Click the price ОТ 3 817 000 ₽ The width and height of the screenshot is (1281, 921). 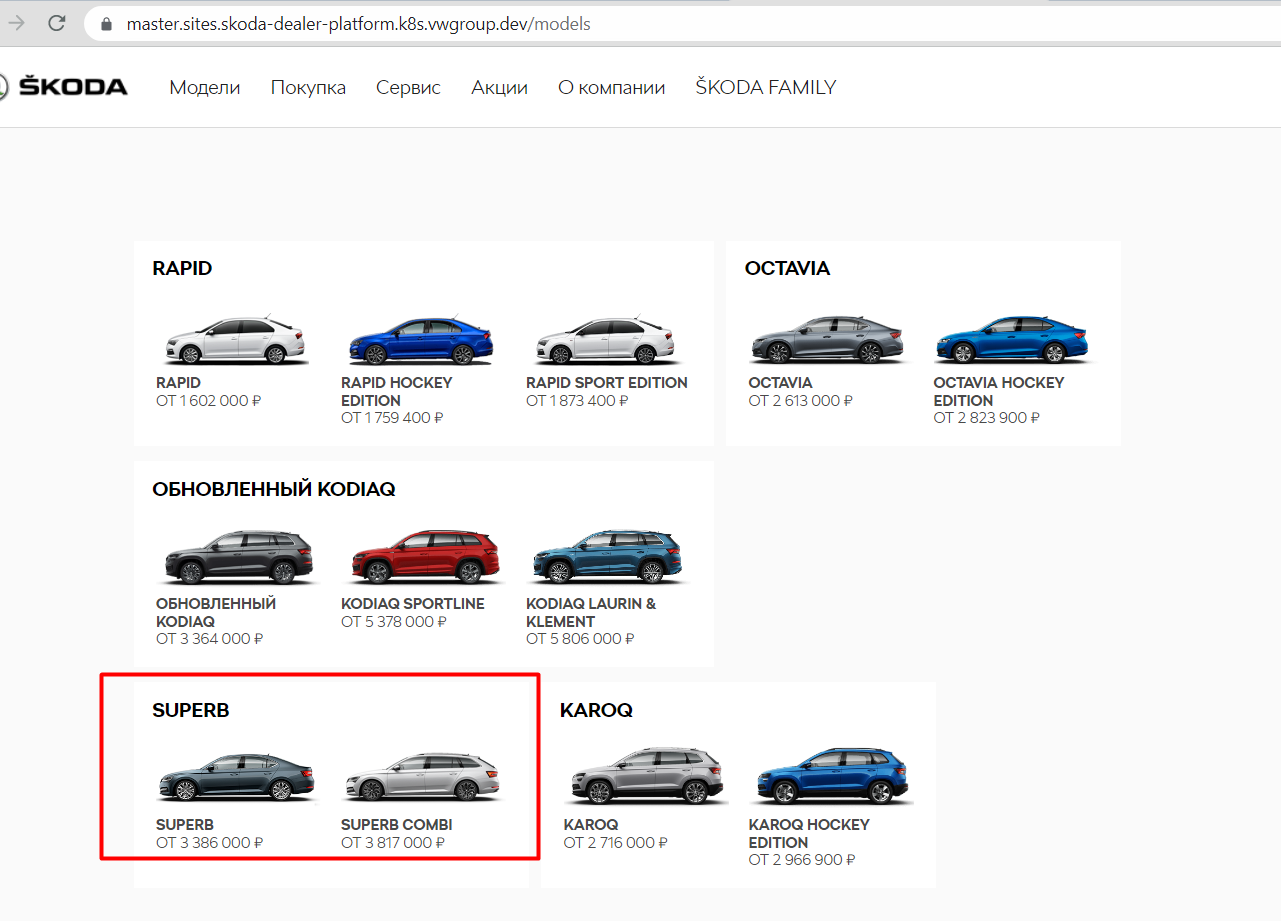pos(393,843)
